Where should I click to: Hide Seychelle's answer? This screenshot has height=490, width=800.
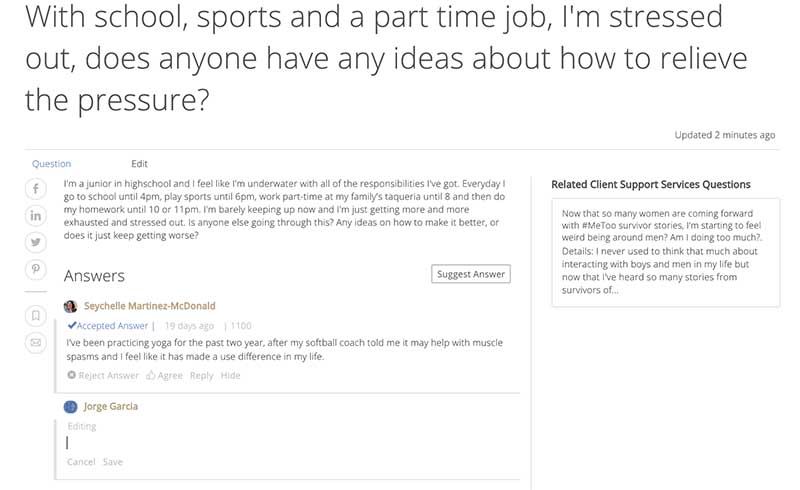point(230,375)
